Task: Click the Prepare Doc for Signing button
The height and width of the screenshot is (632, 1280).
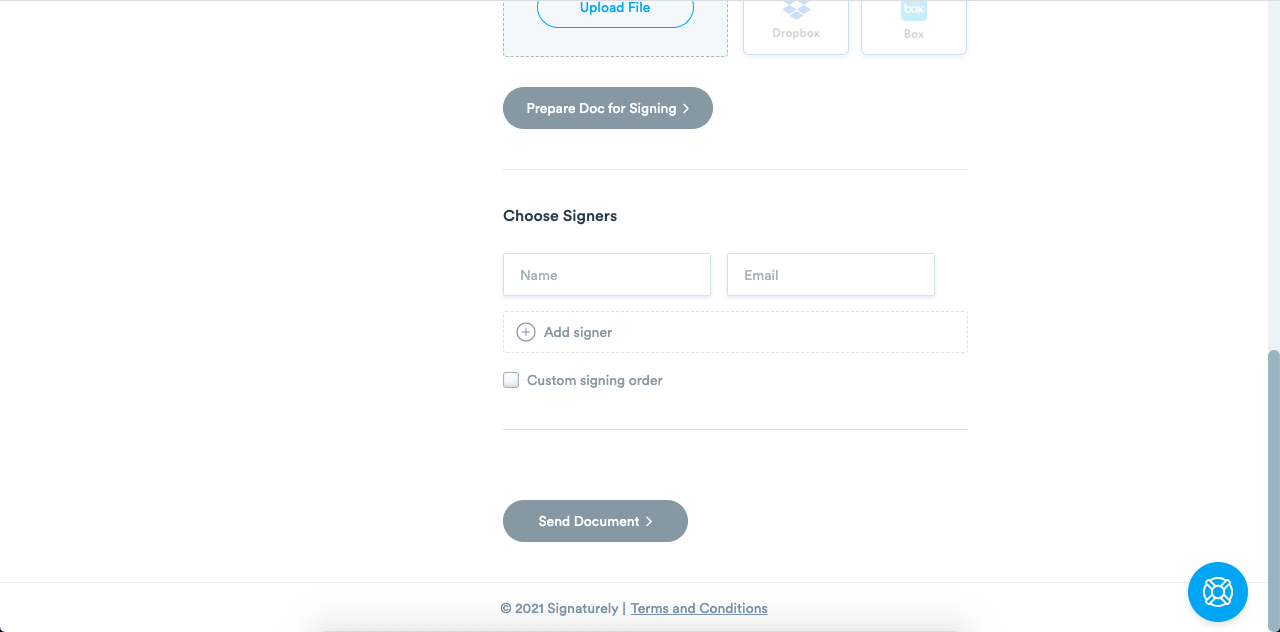Action: (600, 108)
